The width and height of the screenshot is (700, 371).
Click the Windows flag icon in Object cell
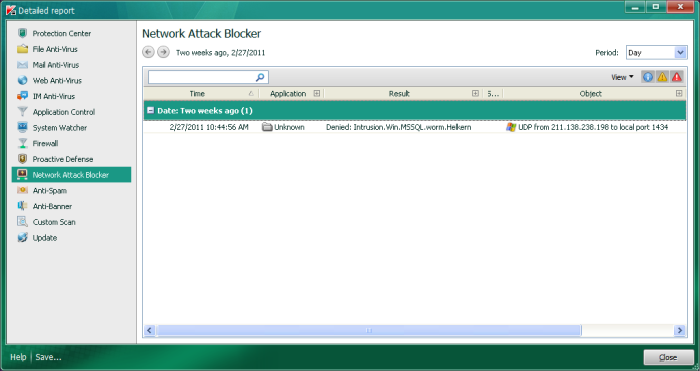coord(511,127)
